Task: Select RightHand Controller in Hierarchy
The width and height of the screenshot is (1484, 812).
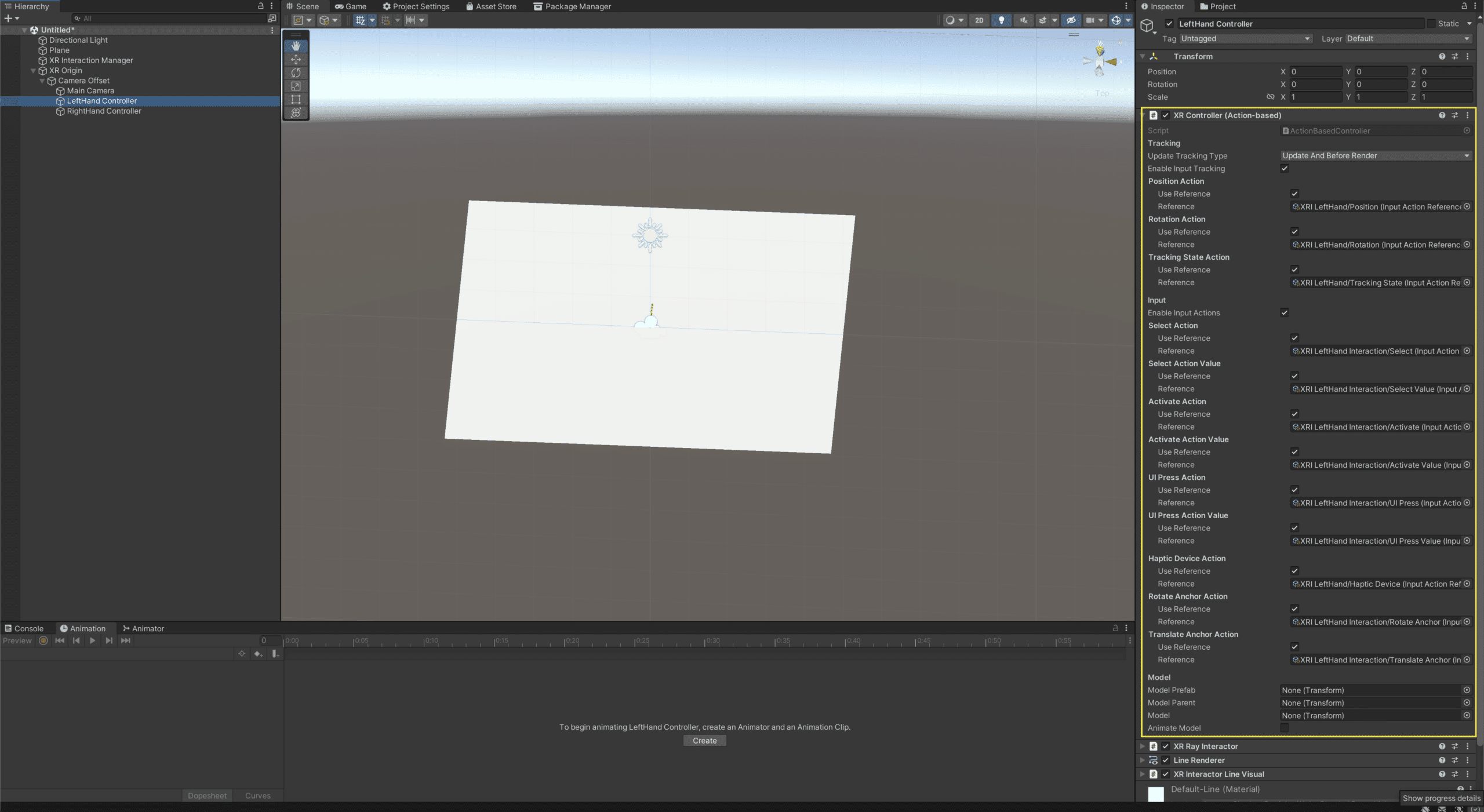Action: pos(104,111)
